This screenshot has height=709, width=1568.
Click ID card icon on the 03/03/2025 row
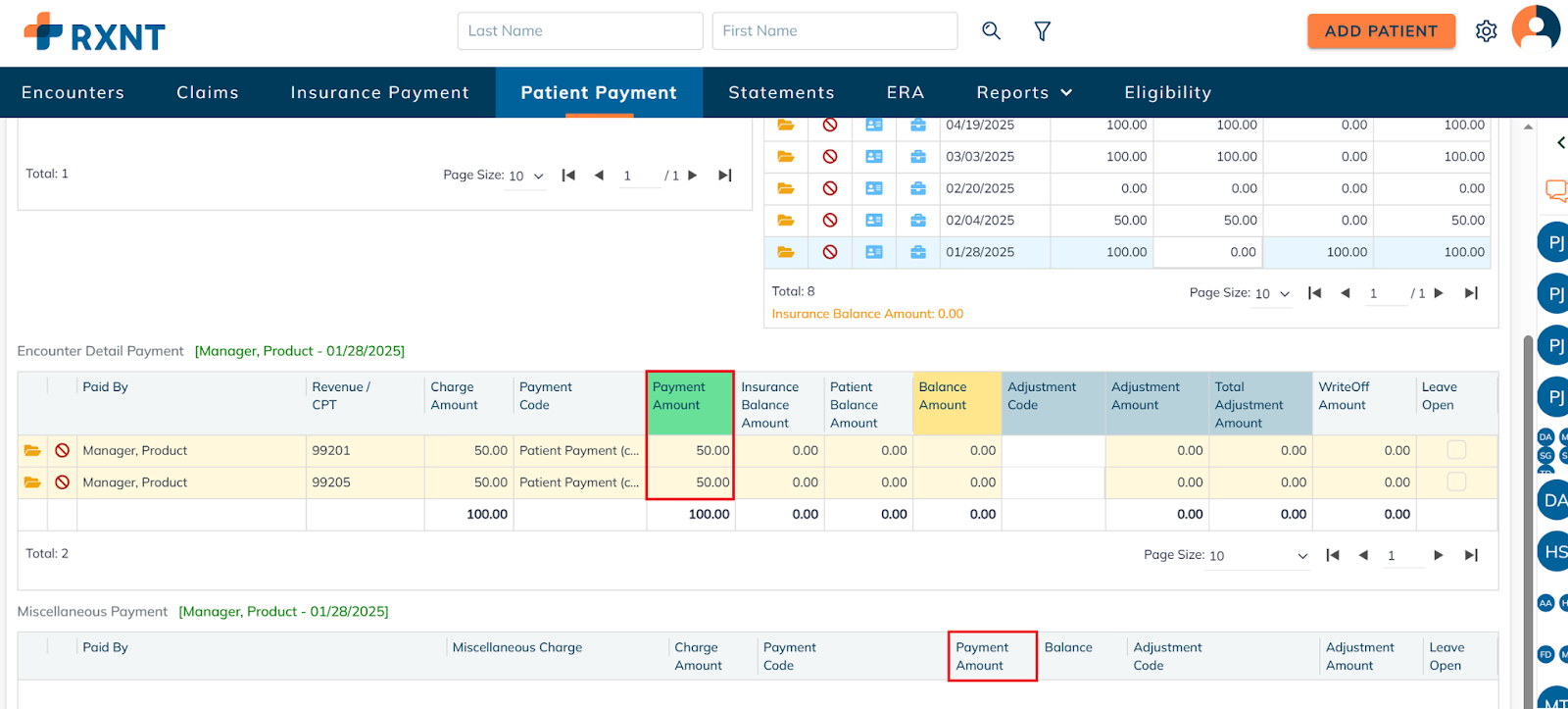(x=874, y=157)
